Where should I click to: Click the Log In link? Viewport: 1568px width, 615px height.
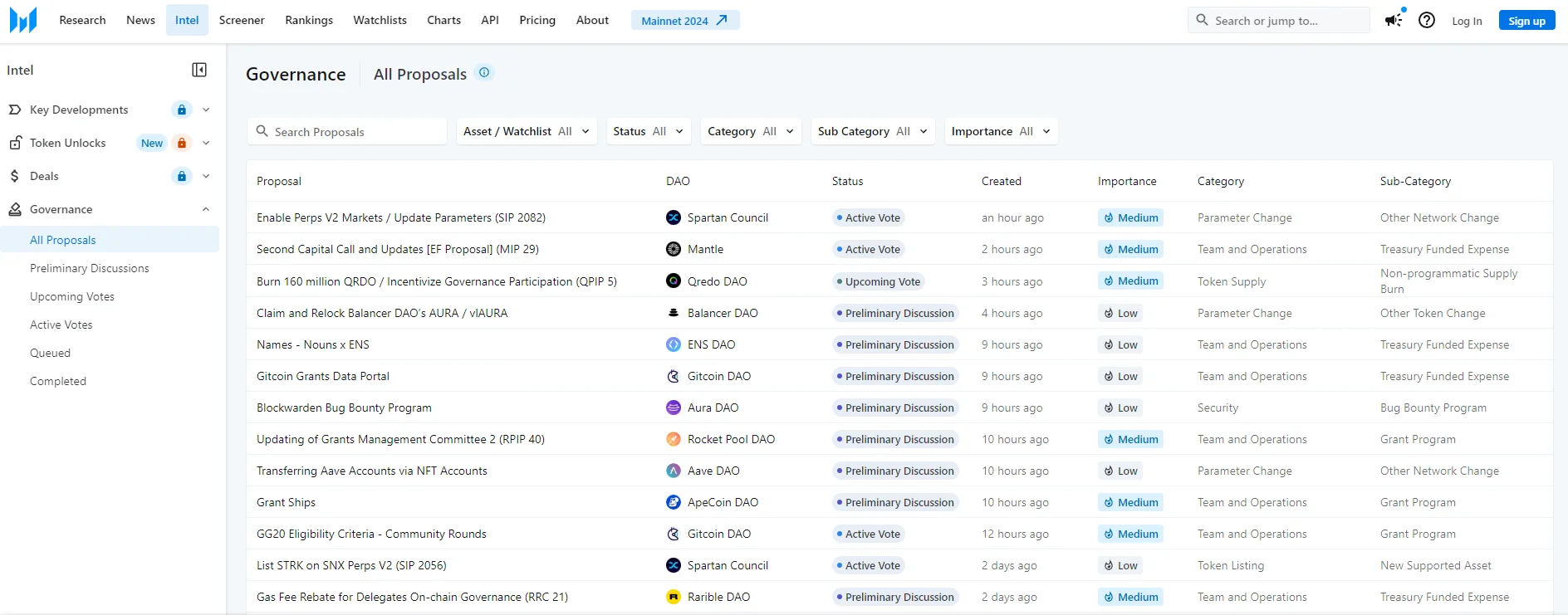point(1467,21)
